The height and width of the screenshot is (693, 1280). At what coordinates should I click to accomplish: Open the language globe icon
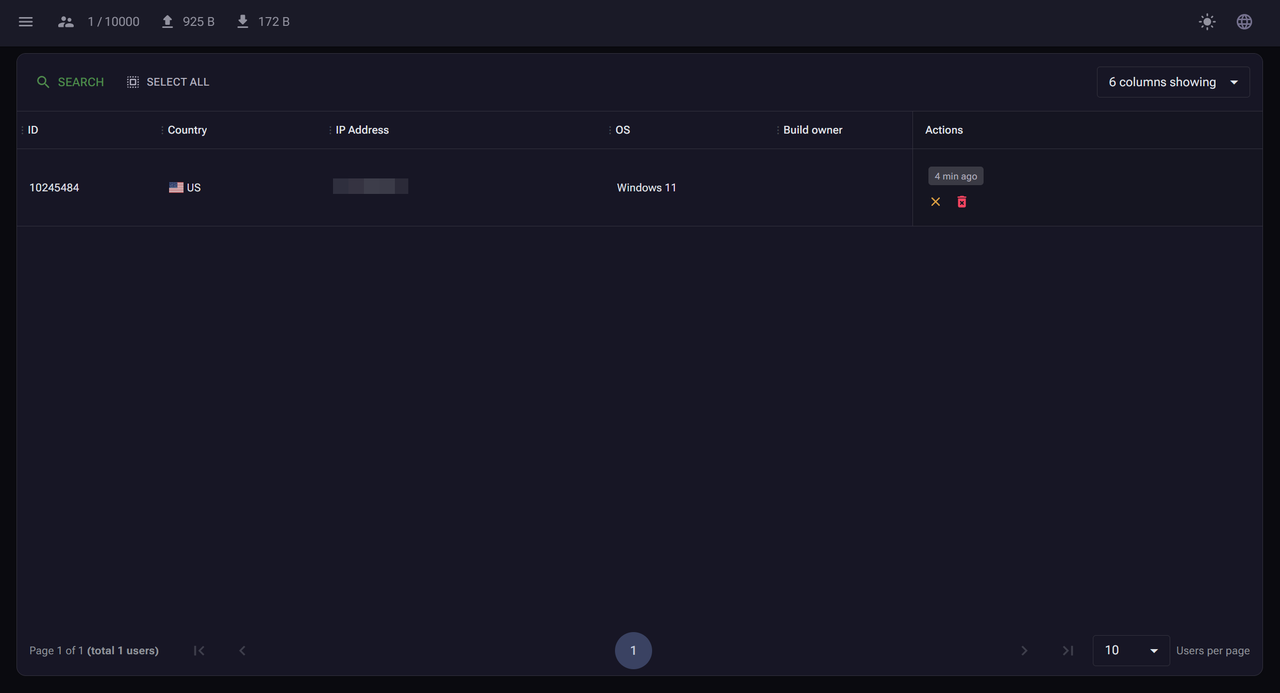pos(1244,22)
